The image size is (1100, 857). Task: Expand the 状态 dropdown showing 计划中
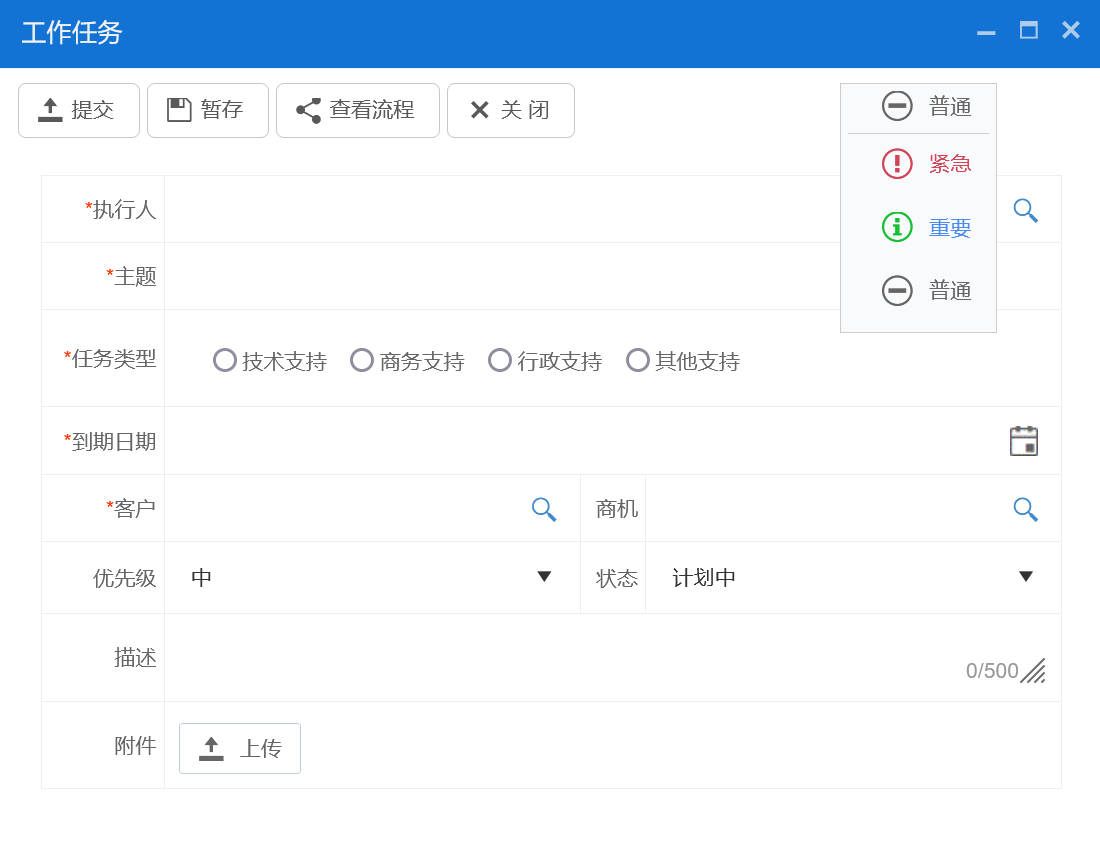(x=852, y=578)
